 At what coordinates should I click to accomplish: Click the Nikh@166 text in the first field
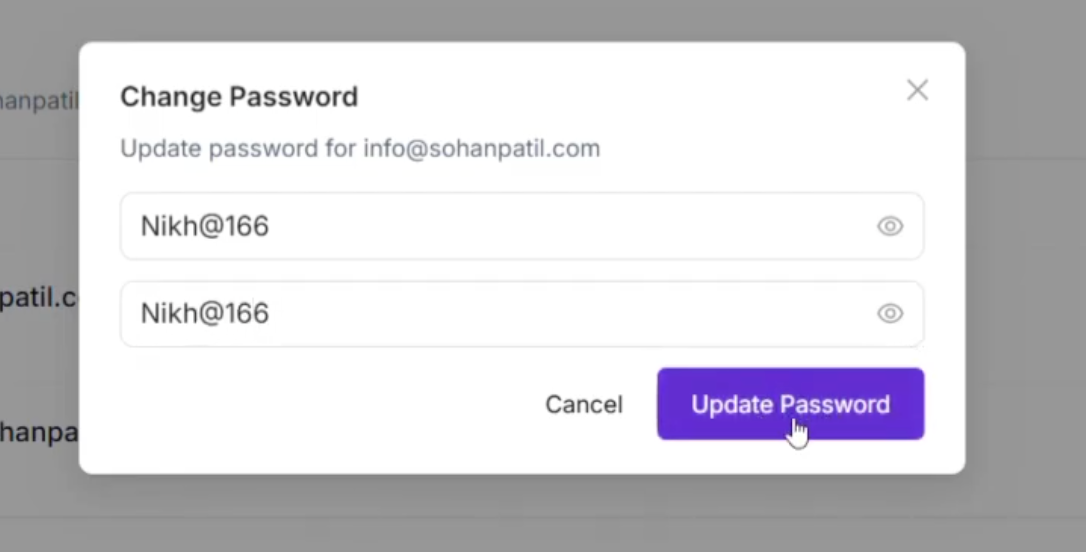(205, 226)
